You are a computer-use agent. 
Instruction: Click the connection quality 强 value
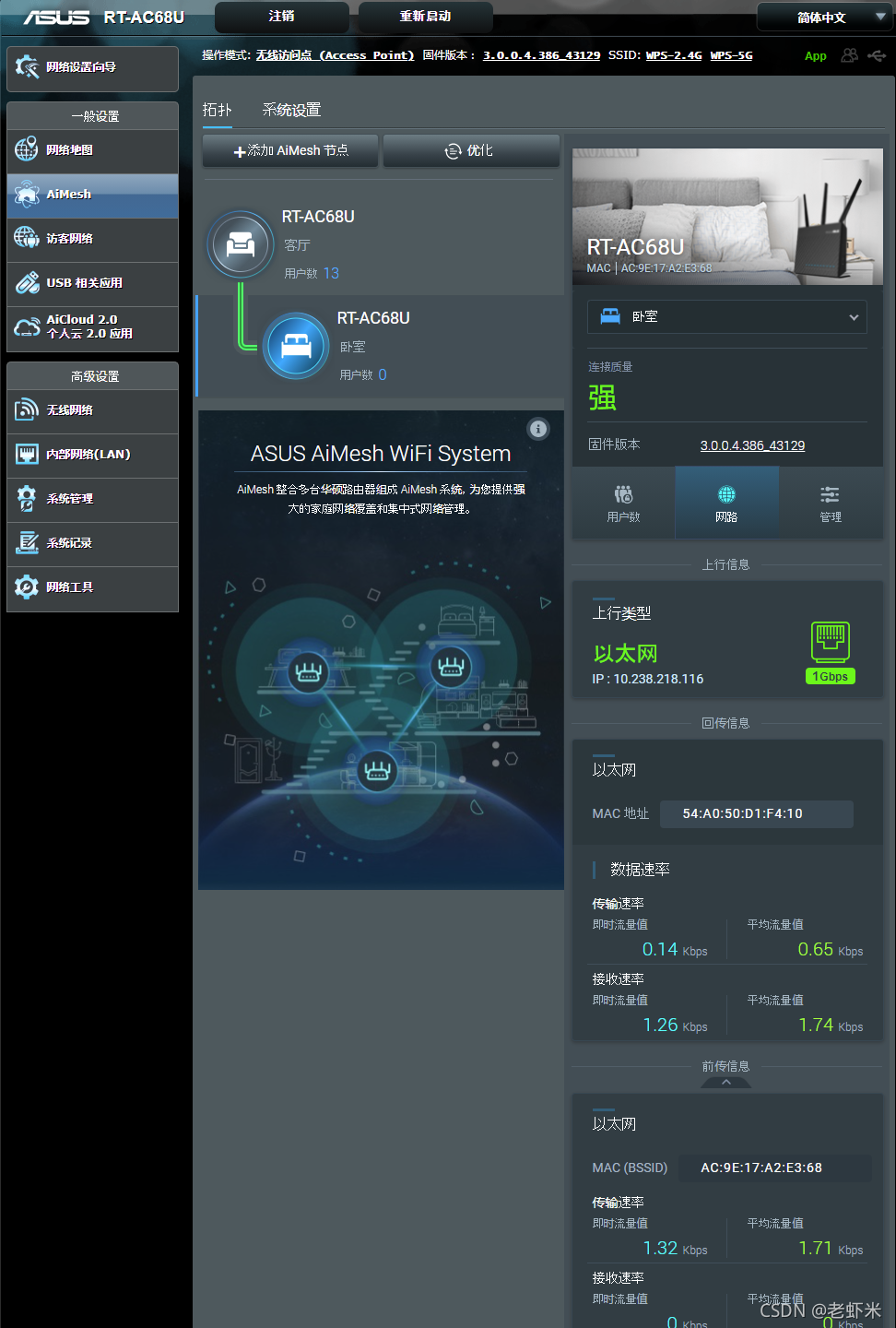pos(602,397)
